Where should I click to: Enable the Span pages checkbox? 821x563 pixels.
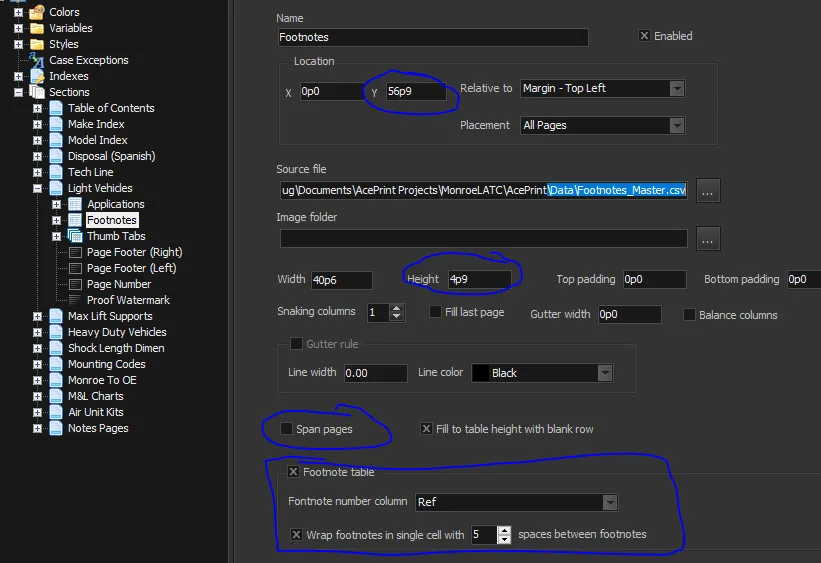[x=287, y=429]
